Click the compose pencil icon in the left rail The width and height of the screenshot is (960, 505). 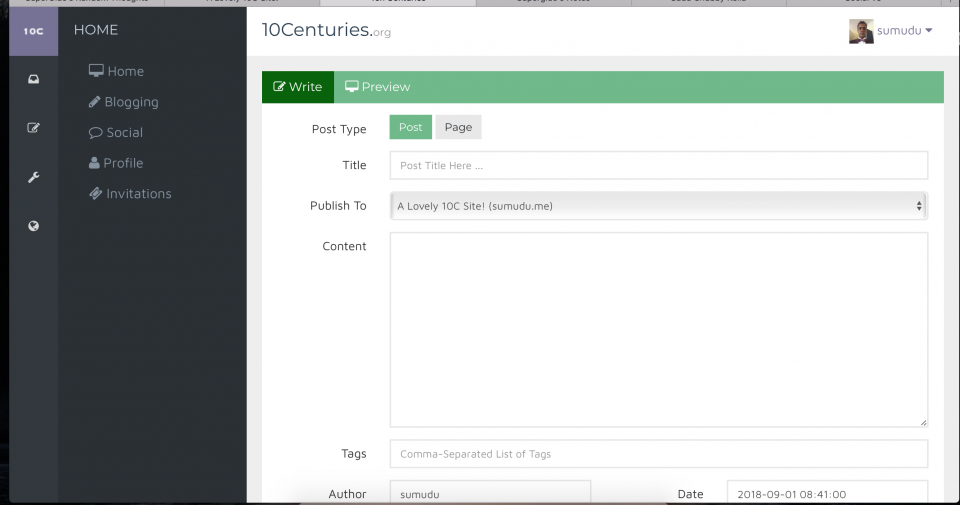click(34, 128)
